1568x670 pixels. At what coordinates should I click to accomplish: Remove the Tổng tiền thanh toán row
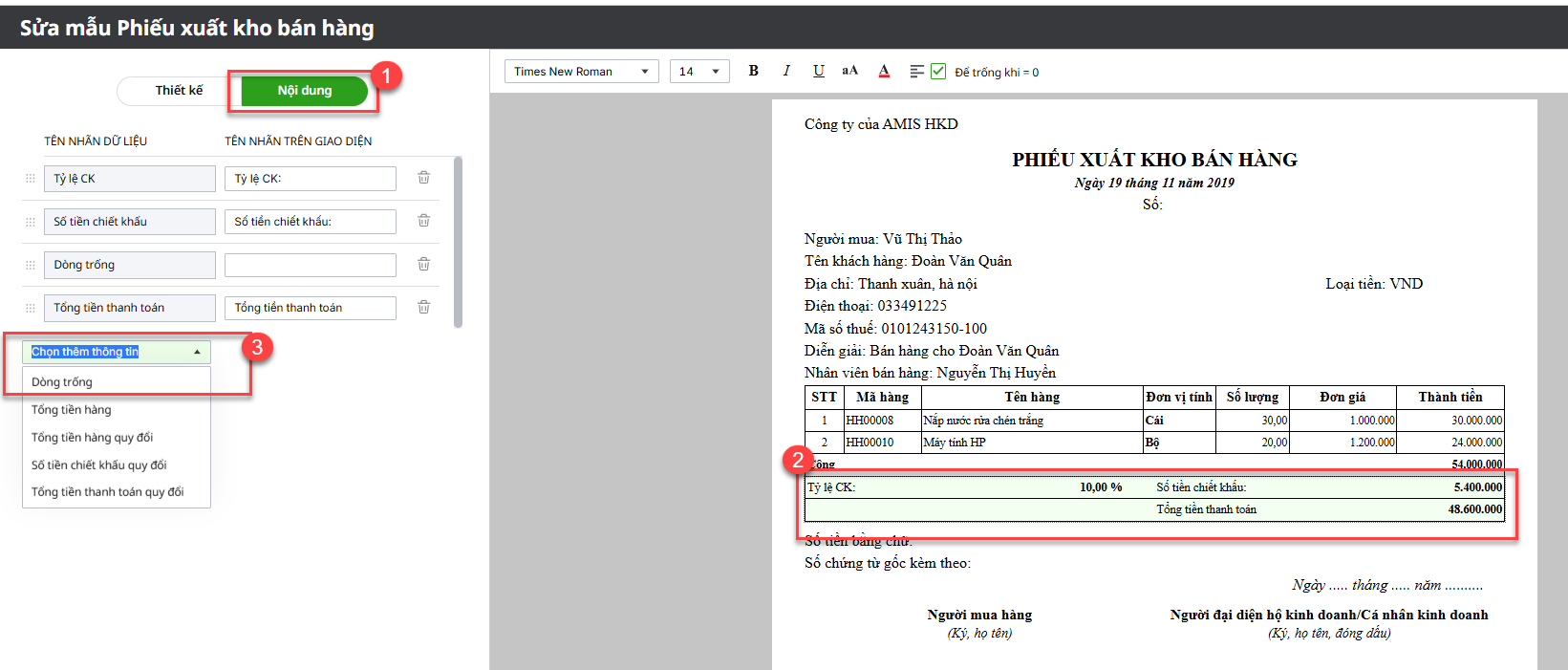[423, 307]
